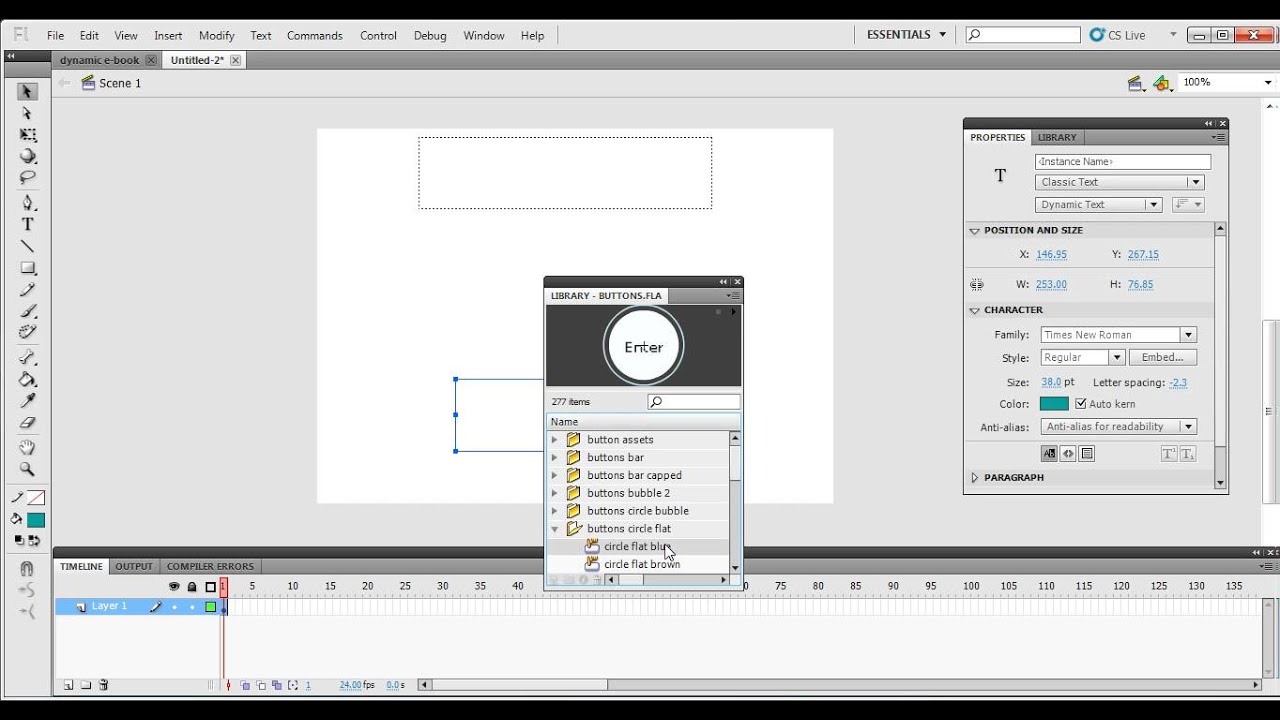The width and height of the screenshot is (1280, 720).
Task: Select the Pen tool
Action: (x=28, y=203)
